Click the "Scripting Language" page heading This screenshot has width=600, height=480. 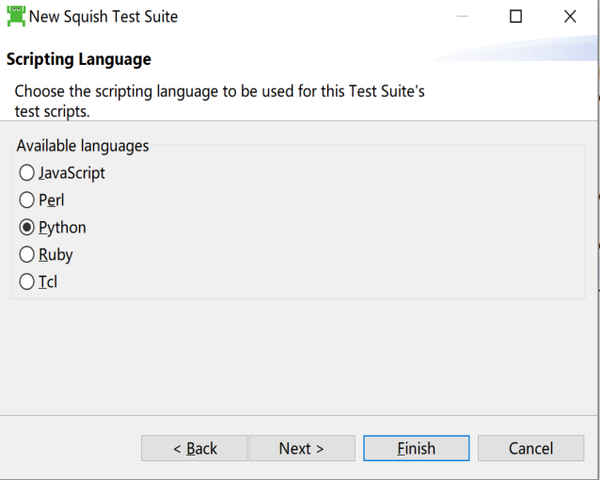[79, 59]
